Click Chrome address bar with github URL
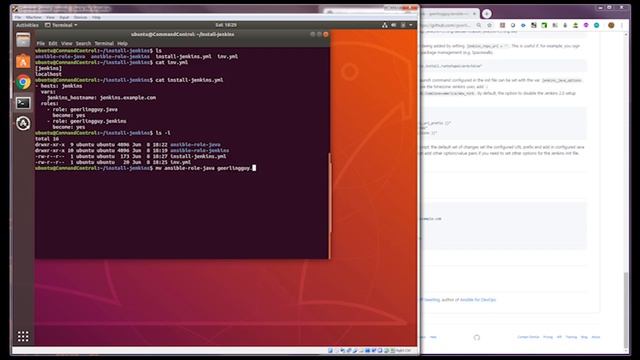The height and width of the screenshot is (360, 640). 447,25
